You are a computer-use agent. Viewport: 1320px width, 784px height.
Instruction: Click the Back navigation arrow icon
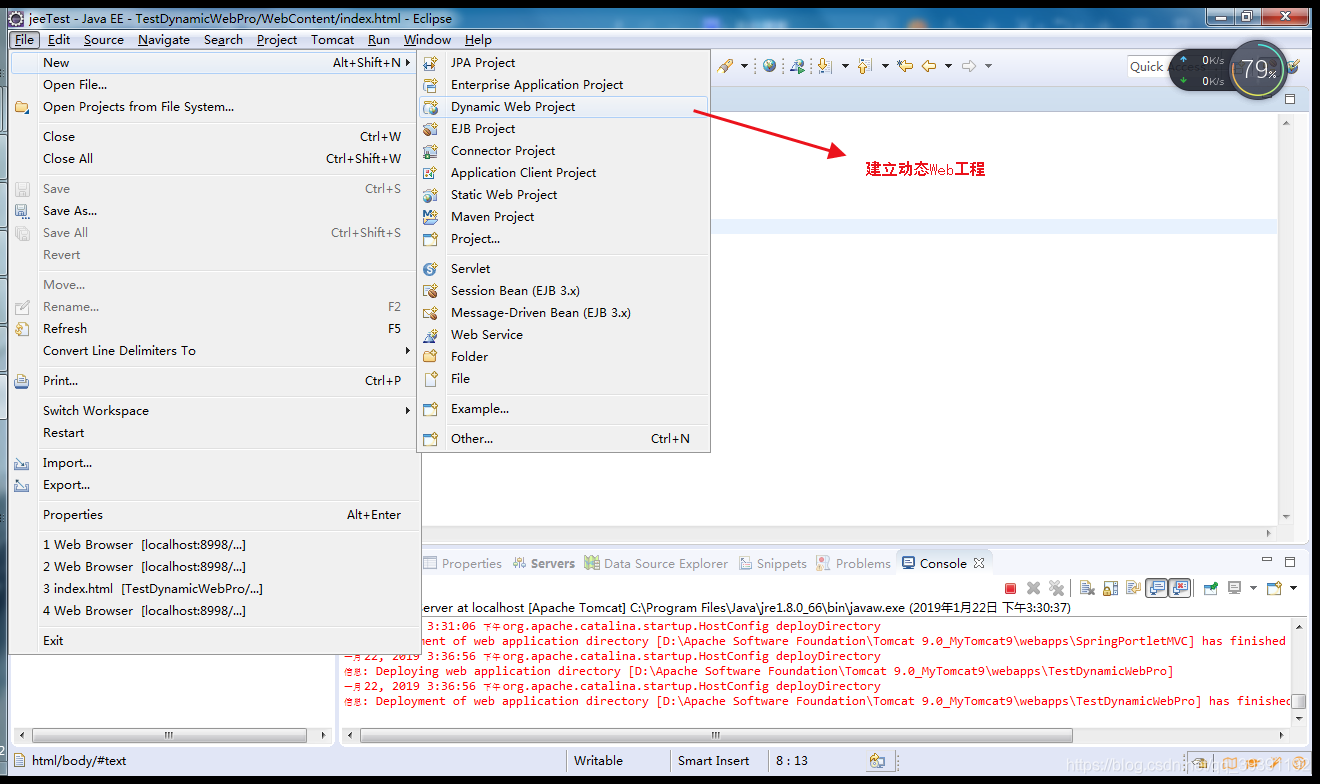(x=929, y=66)
